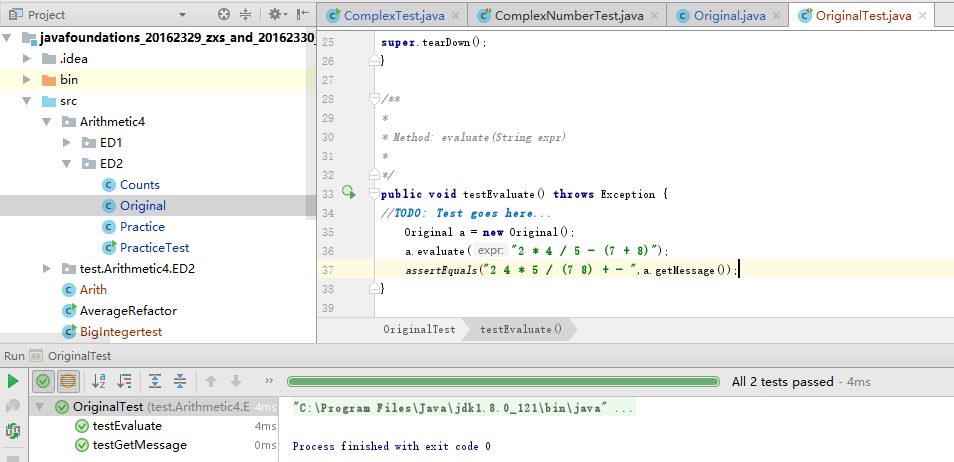The height and width of the screenshot is (462, 954).
Task: Collapse the ED2 package
Action: [67, 164]
